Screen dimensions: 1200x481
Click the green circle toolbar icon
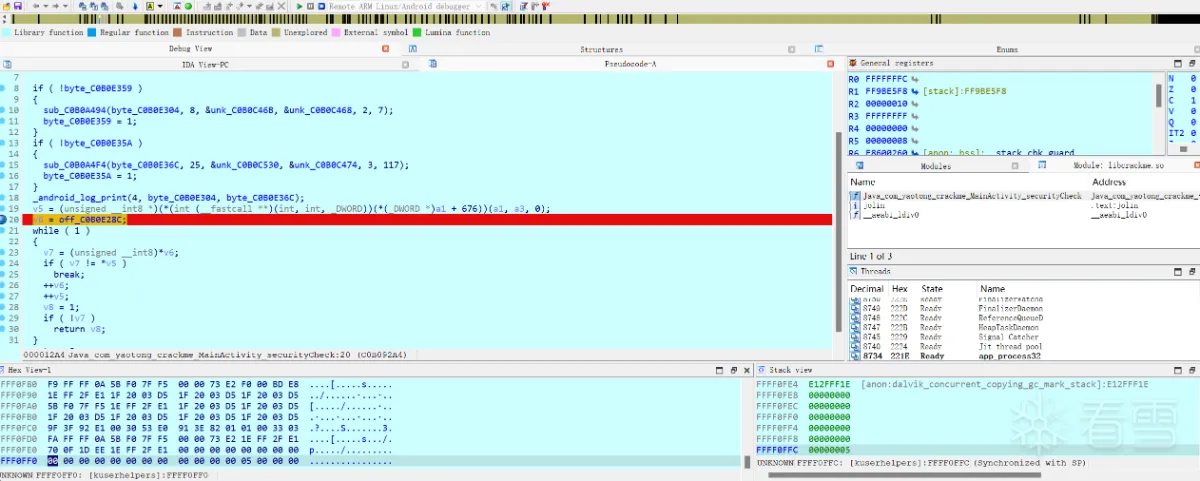point(188,6)
